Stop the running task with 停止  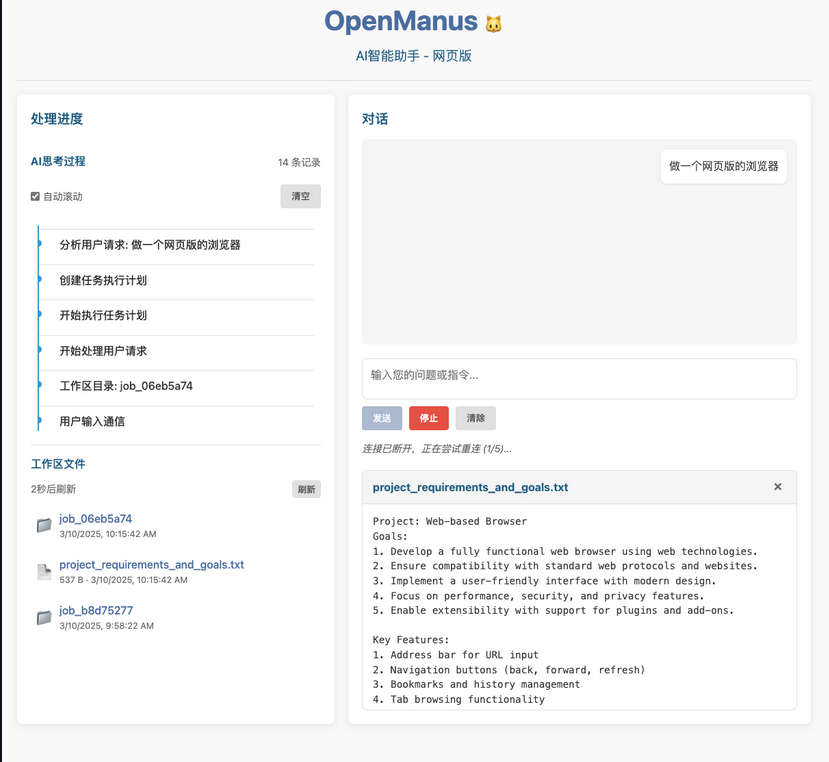click(x=429, y=418)
